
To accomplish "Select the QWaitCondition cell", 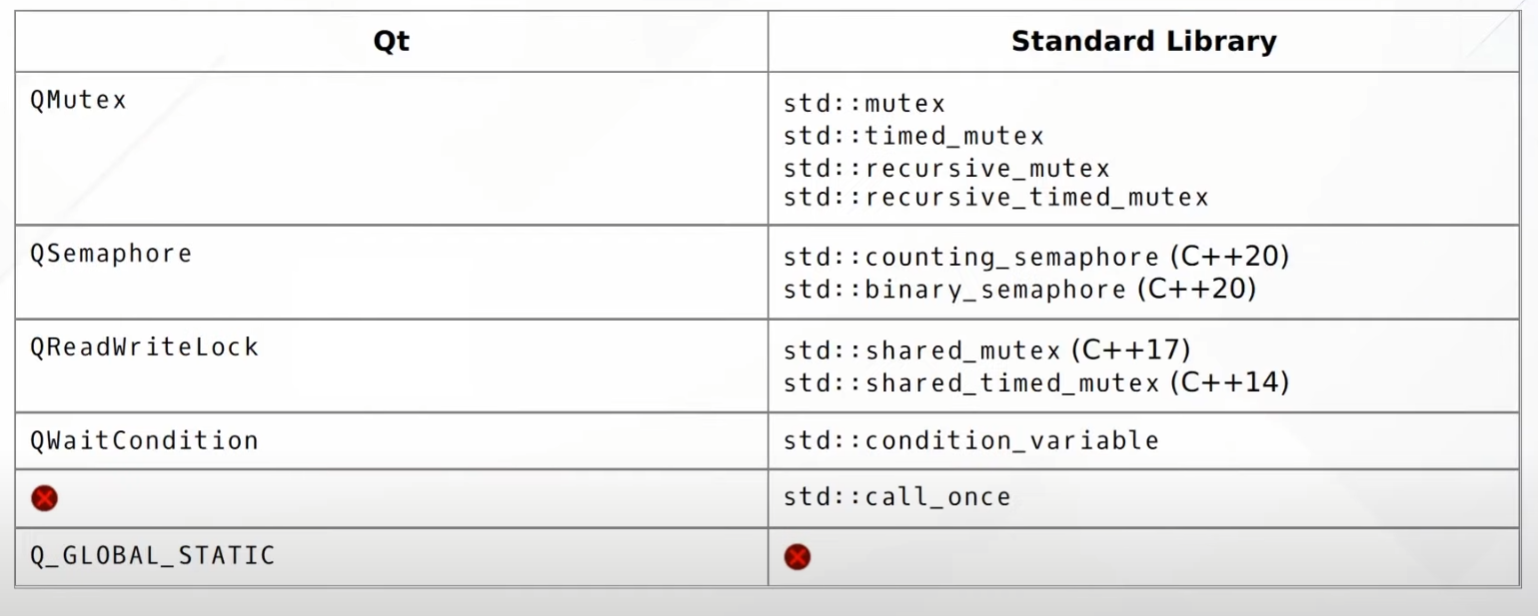I will click(391, 440).
